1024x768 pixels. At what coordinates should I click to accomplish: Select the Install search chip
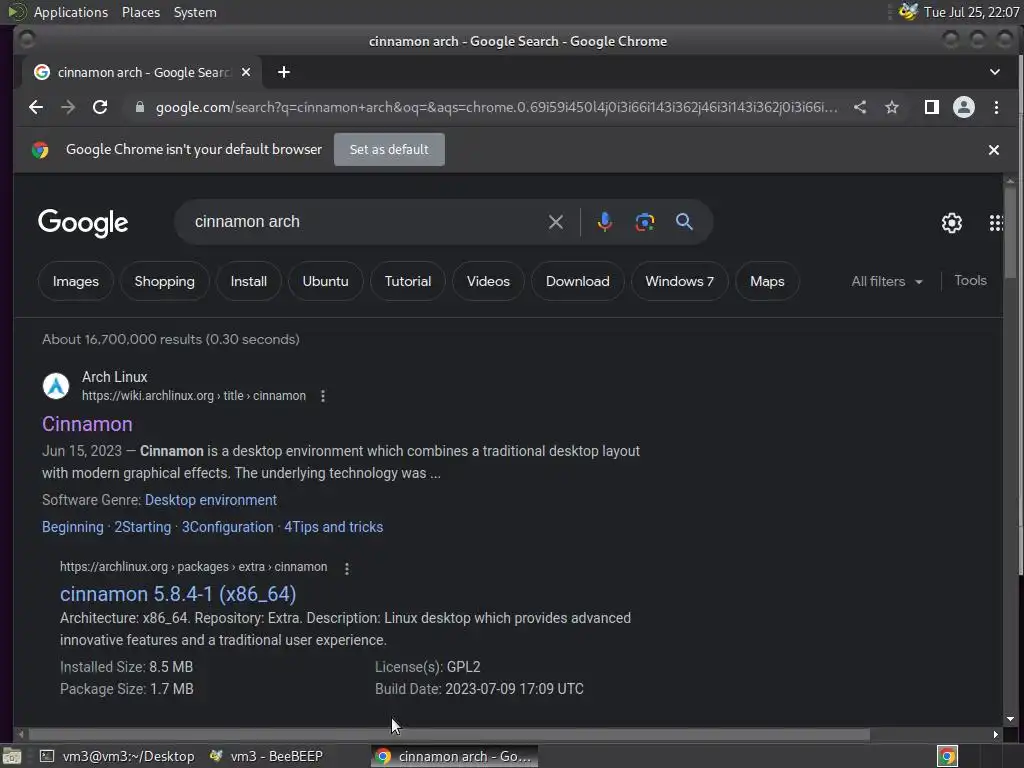click(x=249, y=281)
